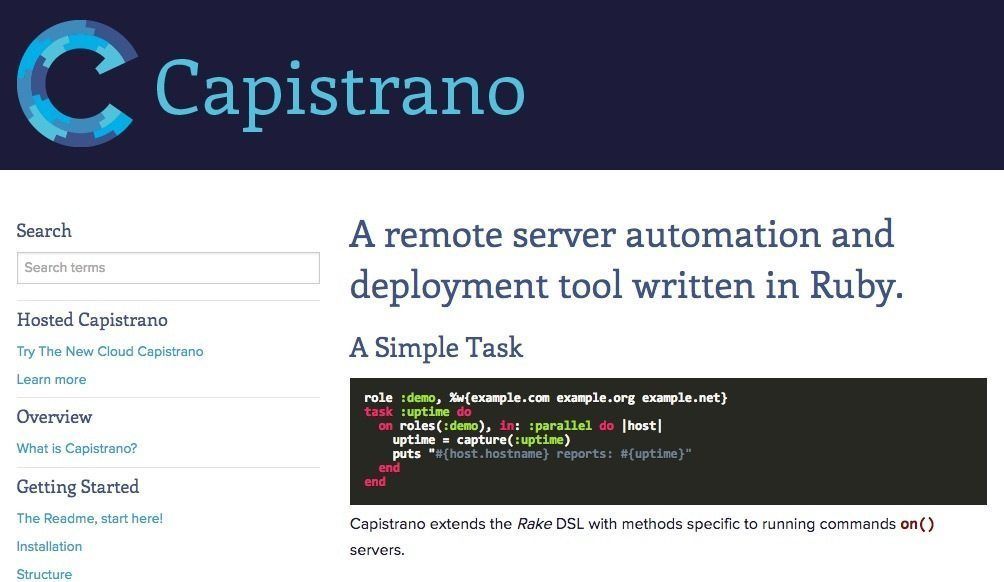Viewport: 1004px width, 582px height.
Task: Click the italic Rake word
Action: point(534,524)
